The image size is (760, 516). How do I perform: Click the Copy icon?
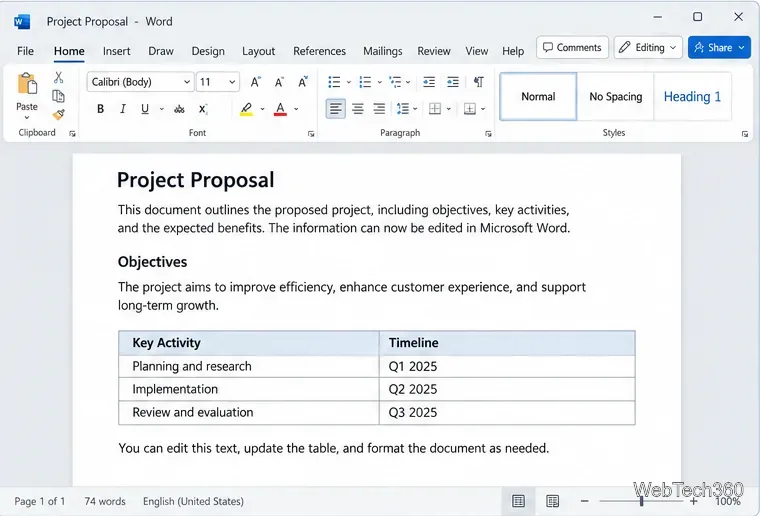(59, 96)
